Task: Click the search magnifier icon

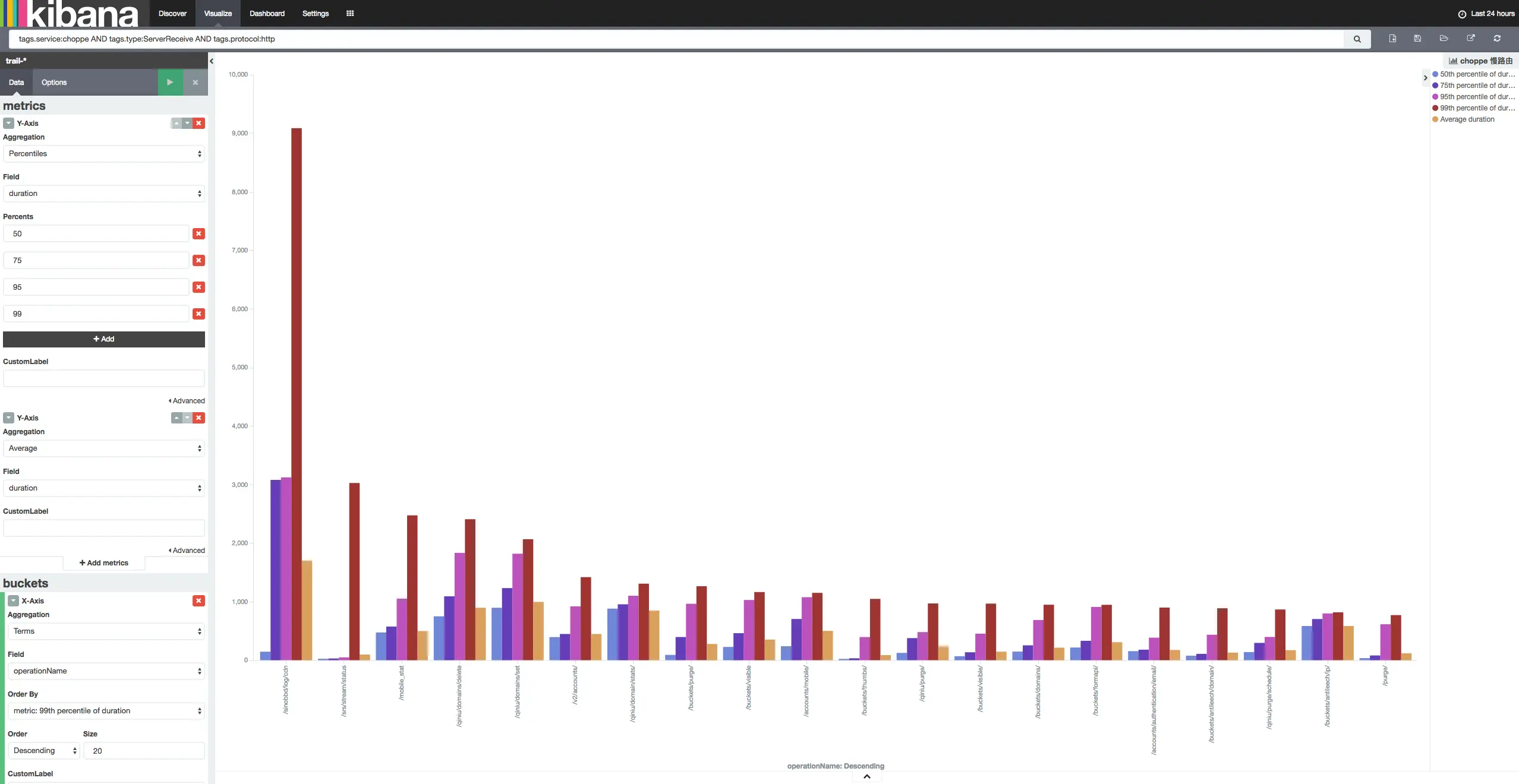Action: pos(1357,39)
